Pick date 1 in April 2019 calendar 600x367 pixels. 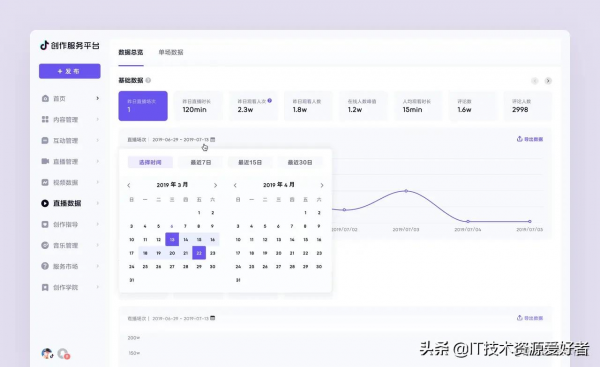(x=305, y=212)
